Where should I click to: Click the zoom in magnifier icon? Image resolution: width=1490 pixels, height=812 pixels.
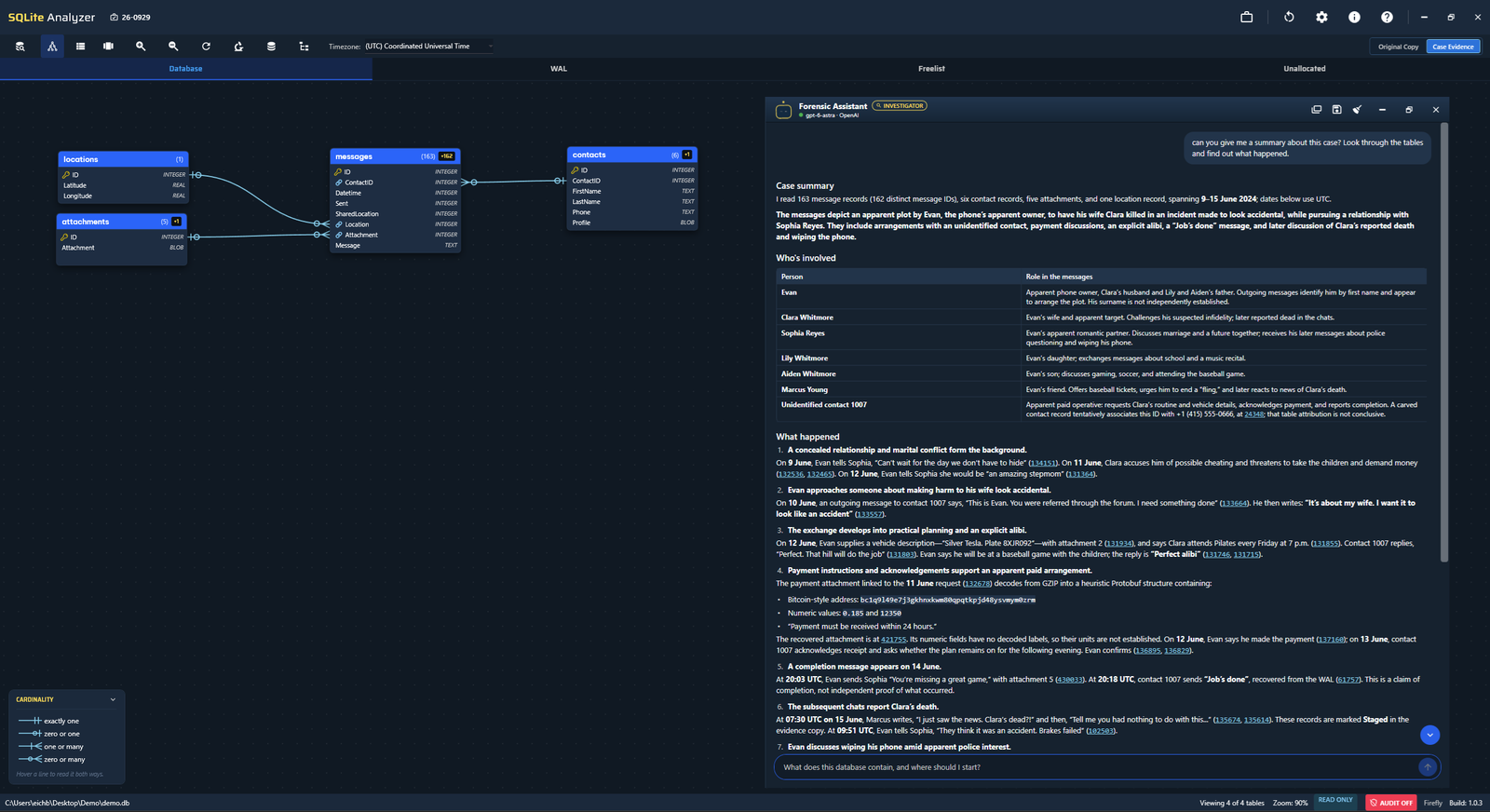pyautogui.click(x=141, y=47)
